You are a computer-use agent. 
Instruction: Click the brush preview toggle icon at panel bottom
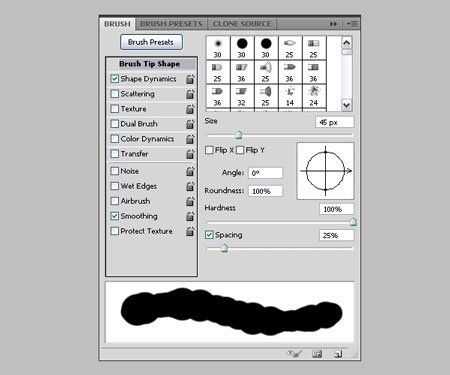tap(295, 354)
